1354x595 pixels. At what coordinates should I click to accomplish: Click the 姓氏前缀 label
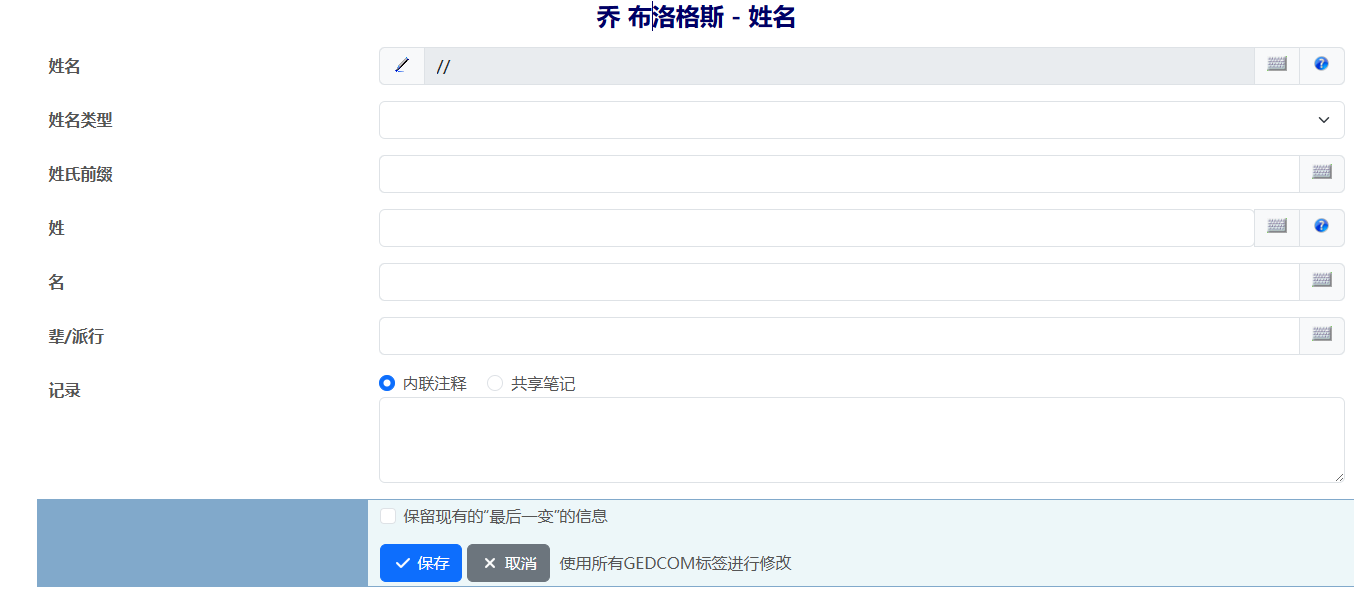80,174
